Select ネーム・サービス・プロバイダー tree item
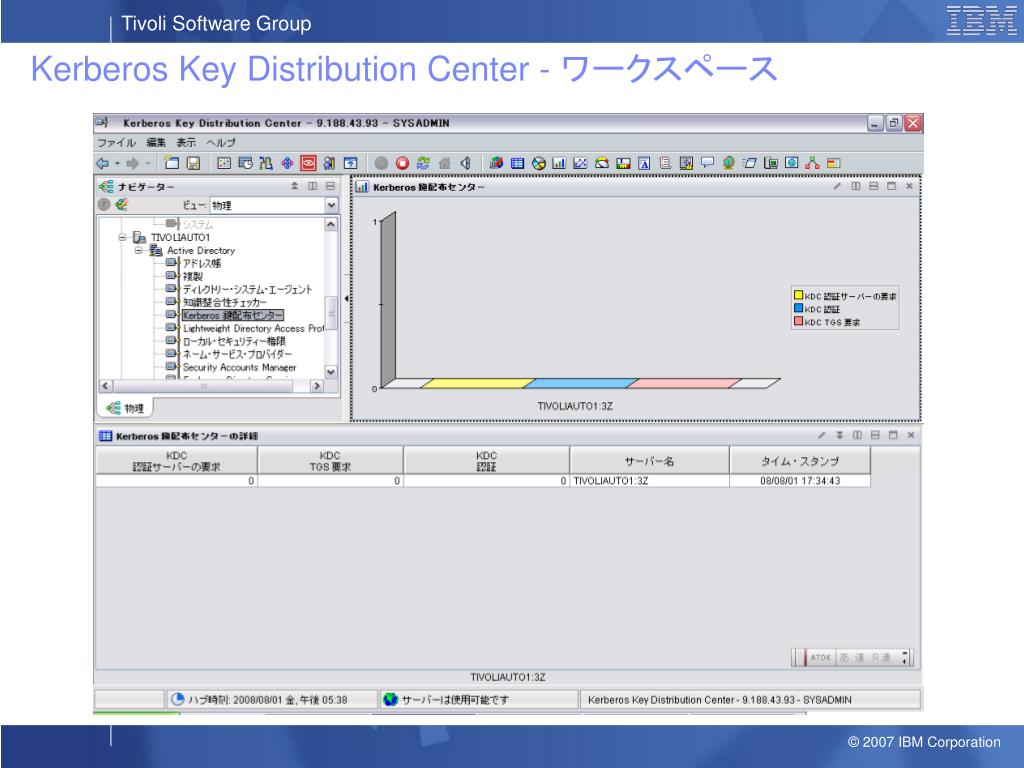This screenshot has width=1024, height=768. (x=237, y=355)
